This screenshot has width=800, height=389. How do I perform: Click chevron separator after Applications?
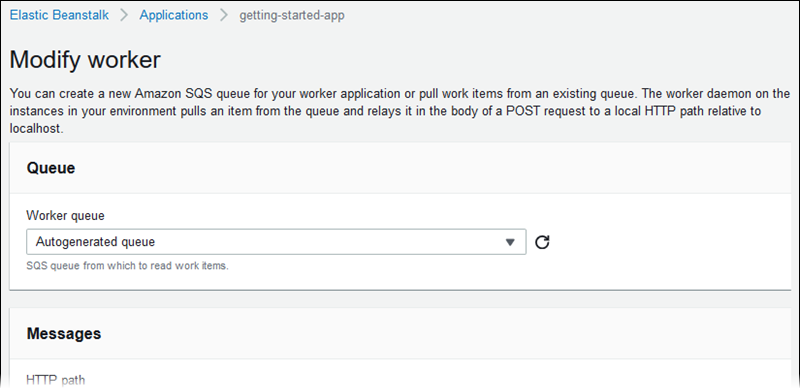(x=223, y=15)
